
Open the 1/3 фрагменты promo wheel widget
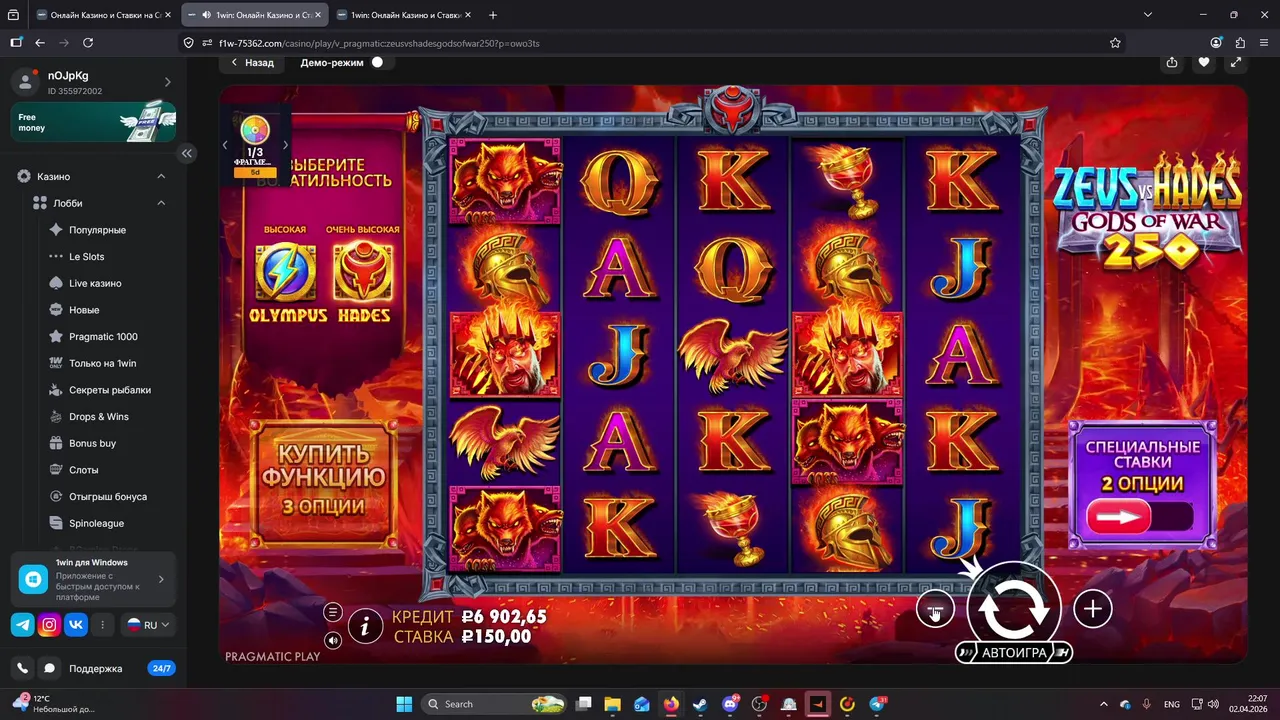tap(255, 147)
